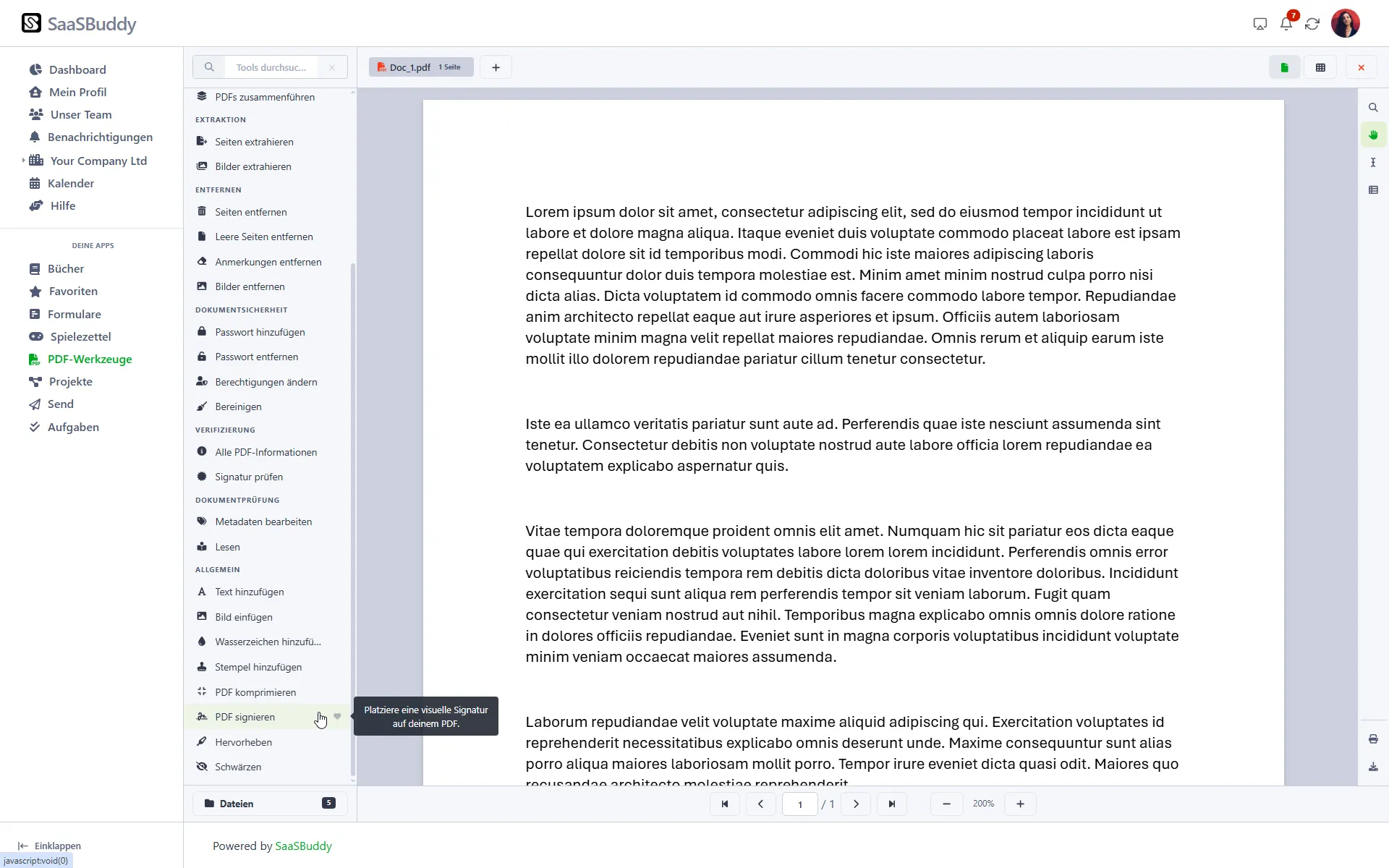Screen dimensions: 1389x868
Task: Click the page number input field
Action: (x=800, y=804)
